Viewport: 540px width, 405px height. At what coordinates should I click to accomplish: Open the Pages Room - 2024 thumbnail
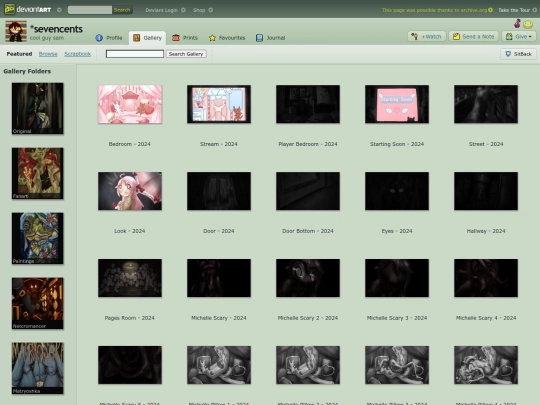click(130, 278)
